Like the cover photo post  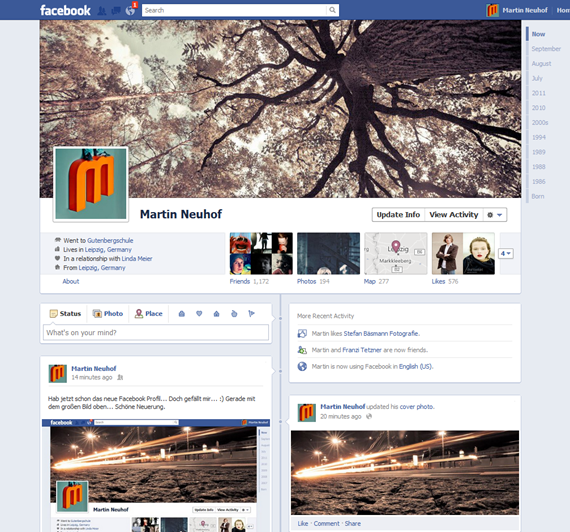(x=302, y=524)
